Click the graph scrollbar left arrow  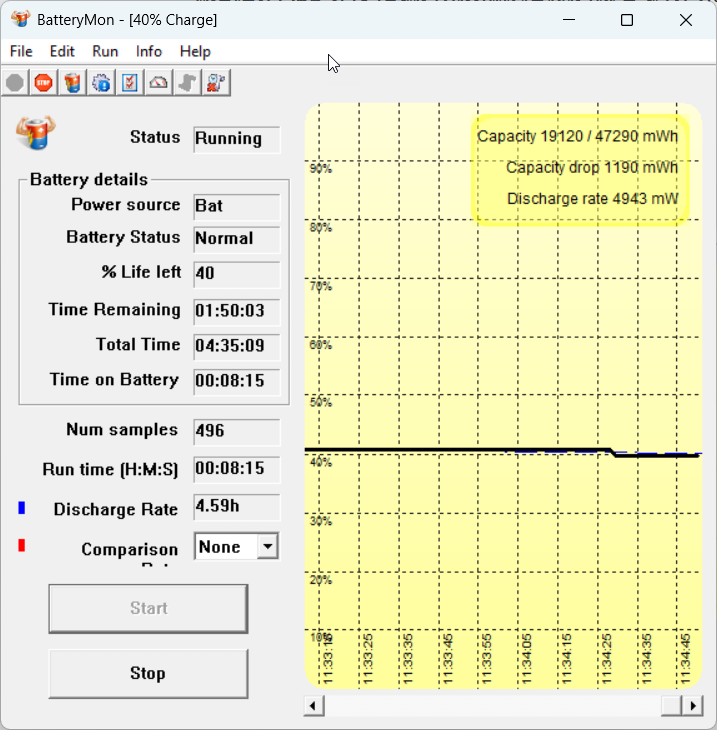point(314,706)
